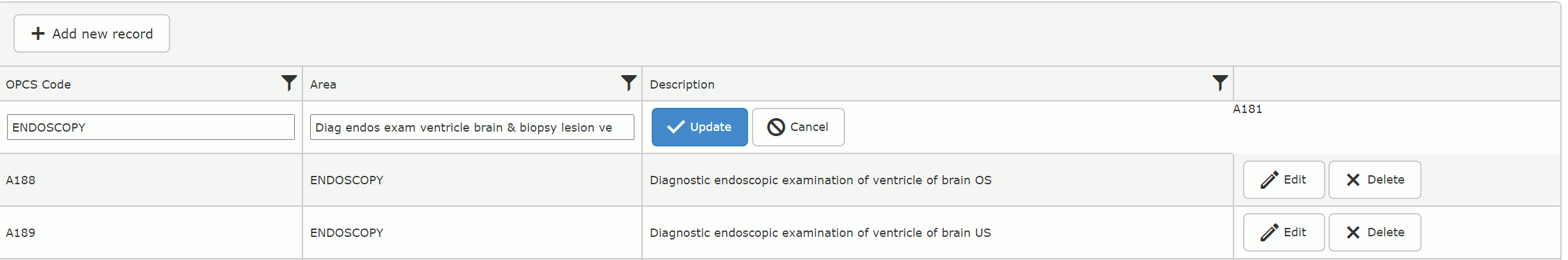Open the OPCS Code column filter

(289, 83)
